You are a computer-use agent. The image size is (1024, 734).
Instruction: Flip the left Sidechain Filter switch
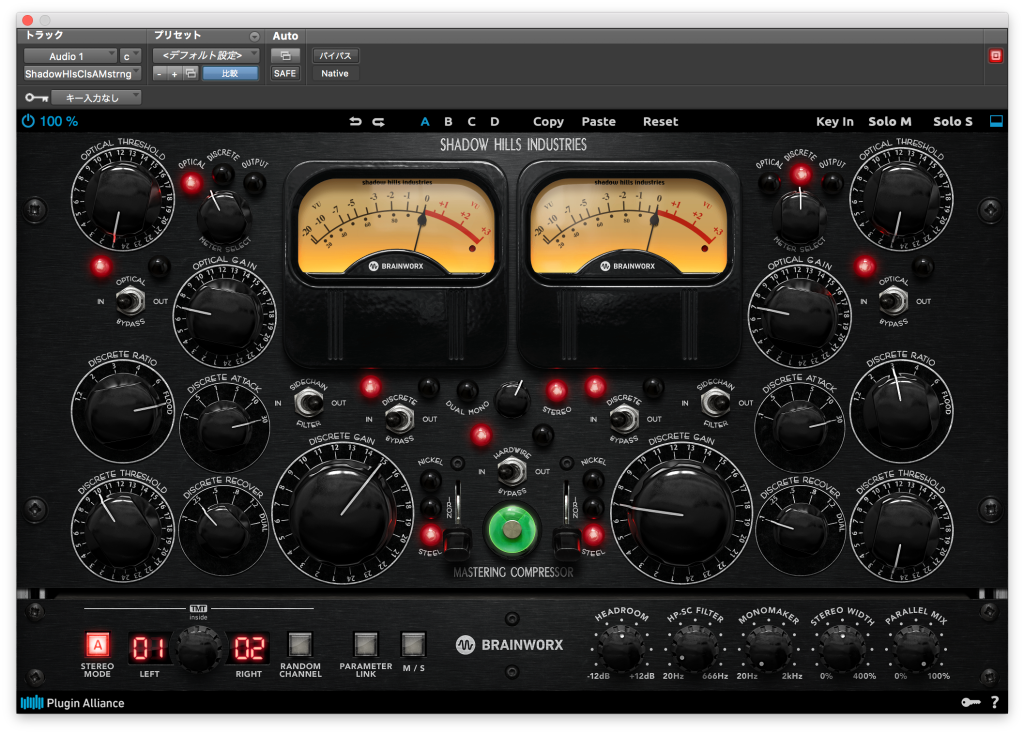click(x=308, y=403)
